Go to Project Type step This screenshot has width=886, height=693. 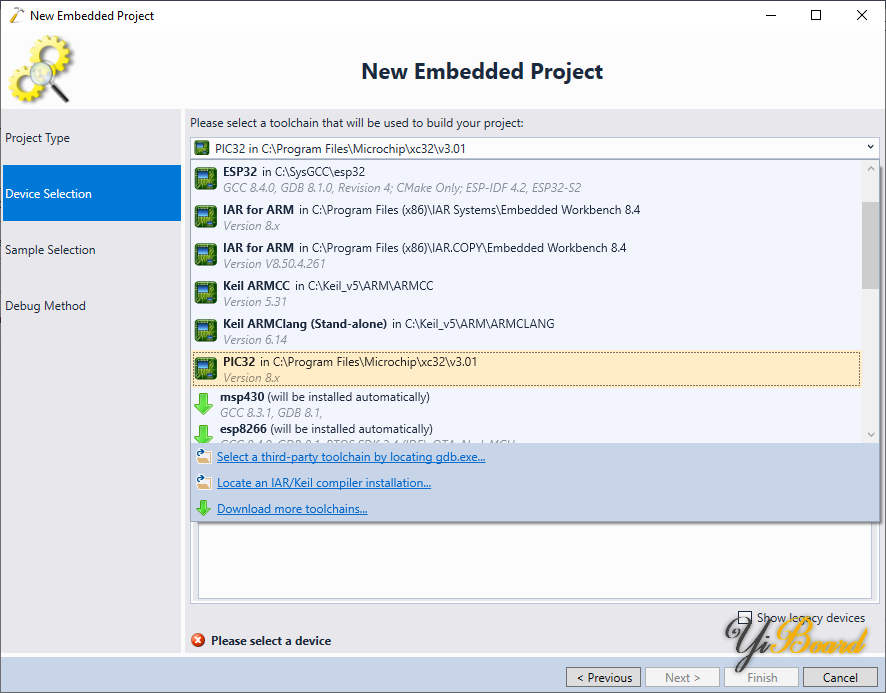pos(92,137)
